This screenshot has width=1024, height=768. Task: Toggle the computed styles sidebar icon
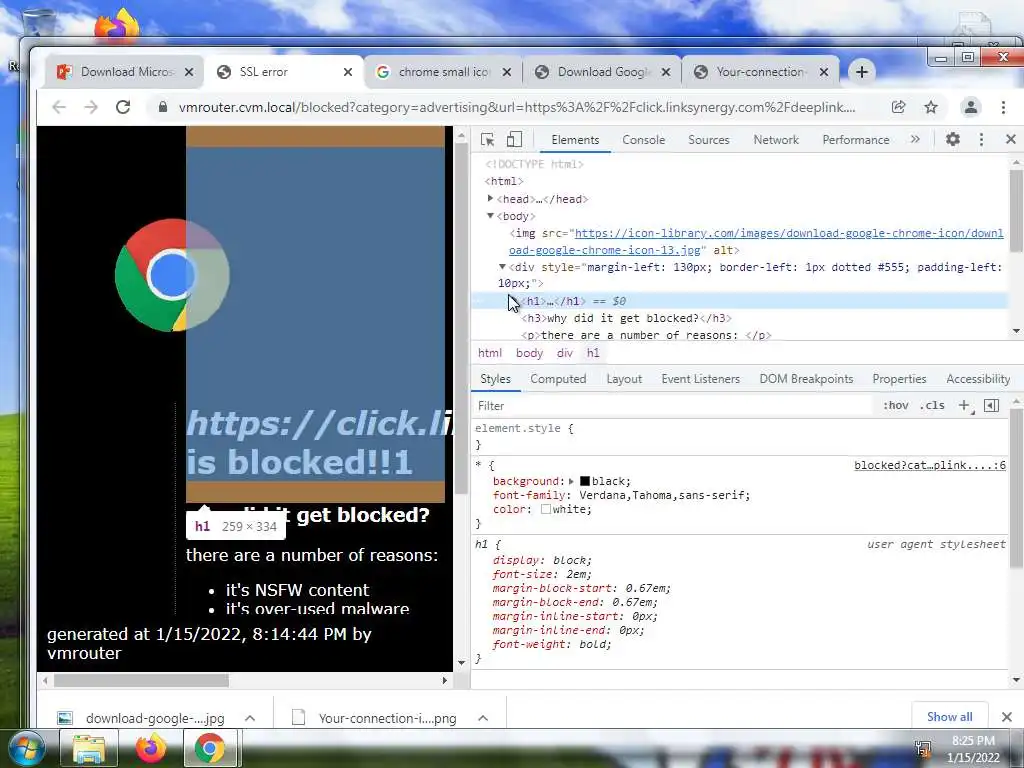click(x=991, y=406)
